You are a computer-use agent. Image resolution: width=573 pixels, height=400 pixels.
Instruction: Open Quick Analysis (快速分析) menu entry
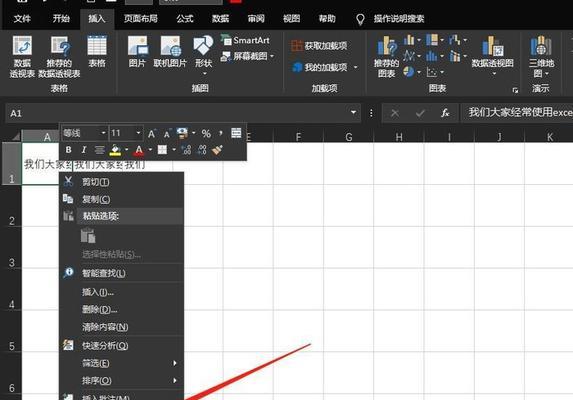[x=121, y=346]
